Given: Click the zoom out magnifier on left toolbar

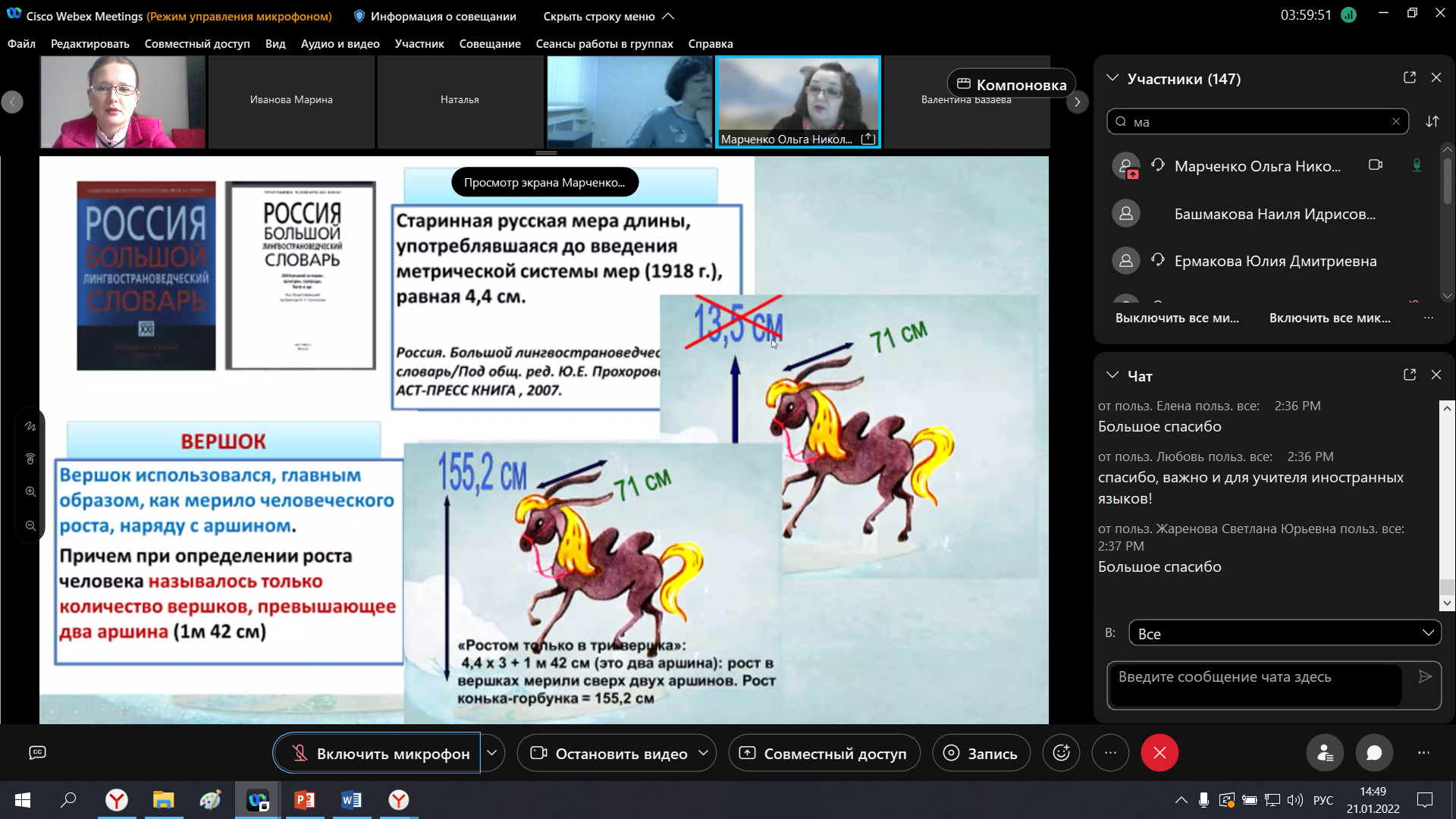Looking at the screenshot, I should (30, 526).
